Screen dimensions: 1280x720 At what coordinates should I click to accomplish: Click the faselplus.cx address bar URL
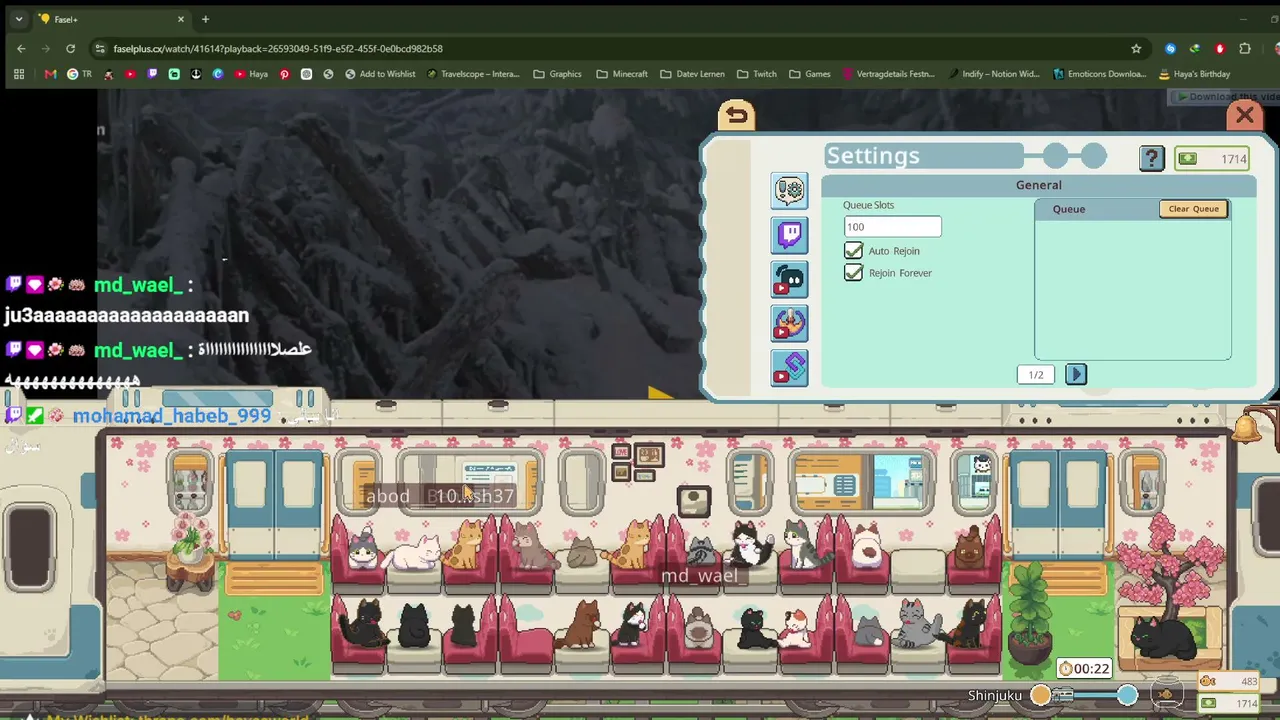pos(278,48)
